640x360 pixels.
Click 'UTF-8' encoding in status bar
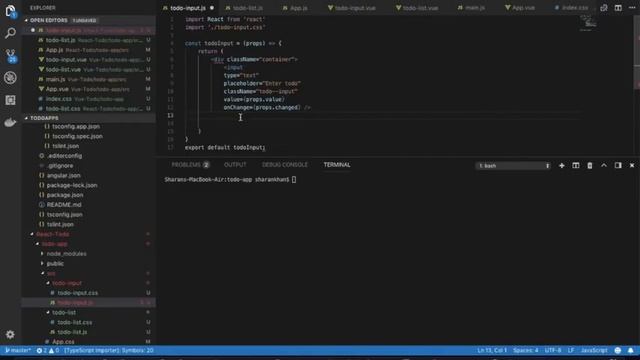pos(553,350)
